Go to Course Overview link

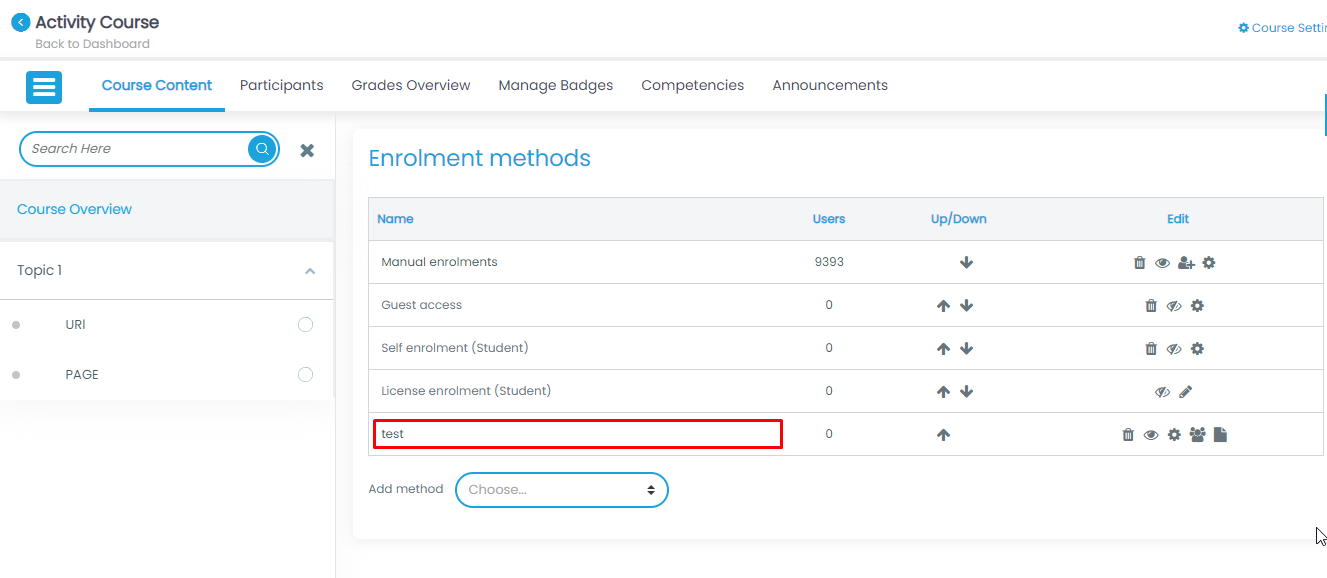(x=74, y=210)
